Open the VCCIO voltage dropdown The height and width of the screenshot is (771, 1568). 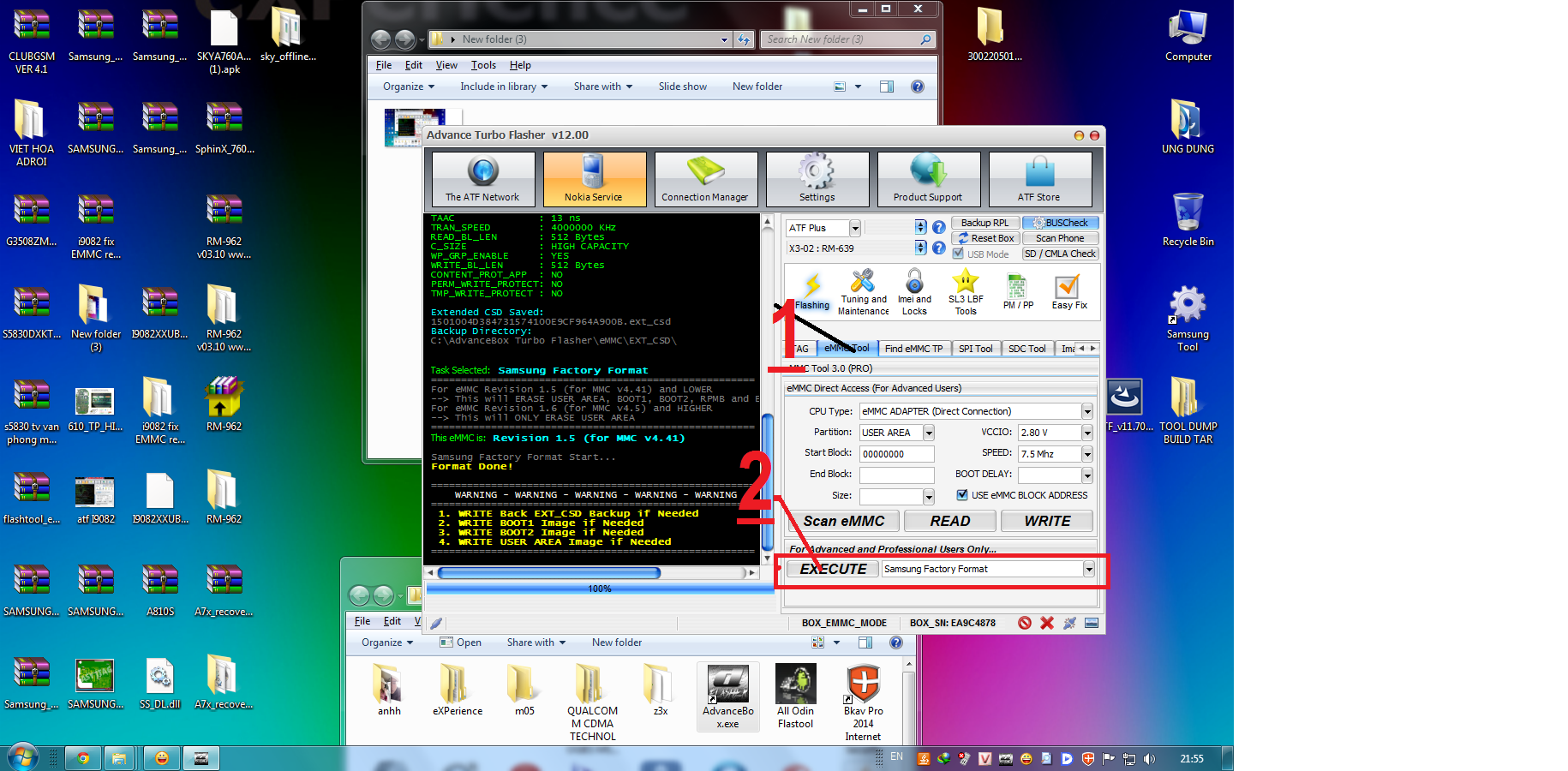tap(1087, 433)
